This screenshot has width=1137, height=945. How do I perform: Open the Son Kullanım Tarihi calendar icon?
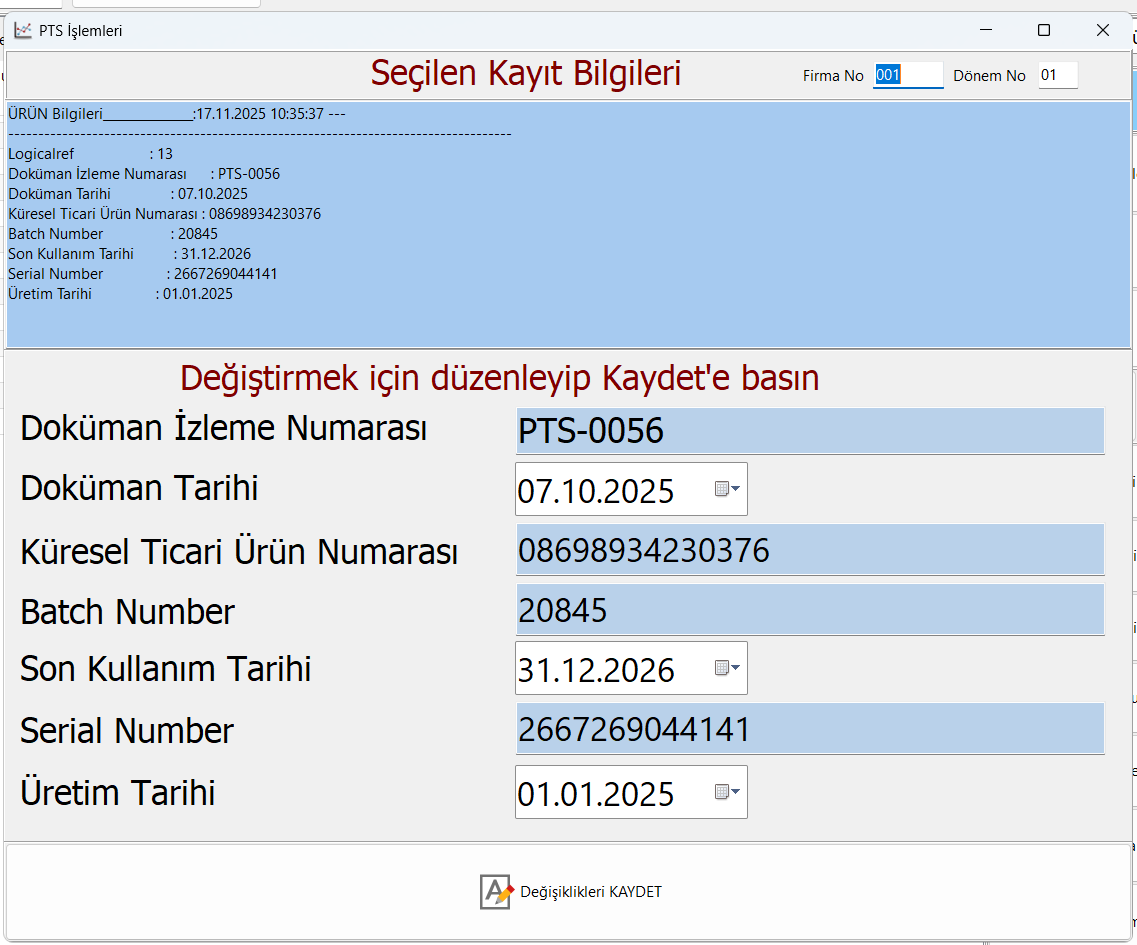pos(726,668)
